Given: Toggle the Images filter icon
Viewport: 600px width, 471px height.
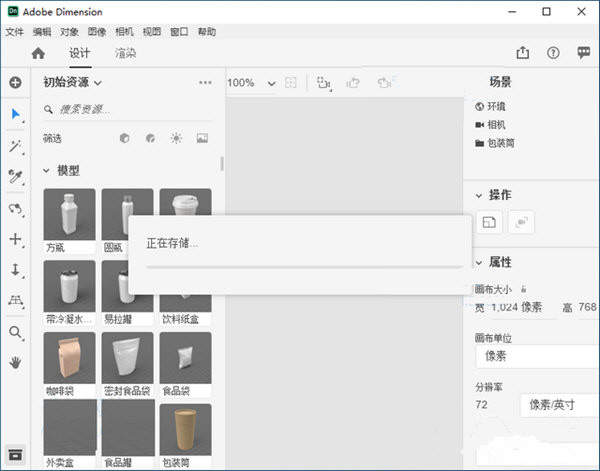Looking at the screenshot, I should coord(202,138).
